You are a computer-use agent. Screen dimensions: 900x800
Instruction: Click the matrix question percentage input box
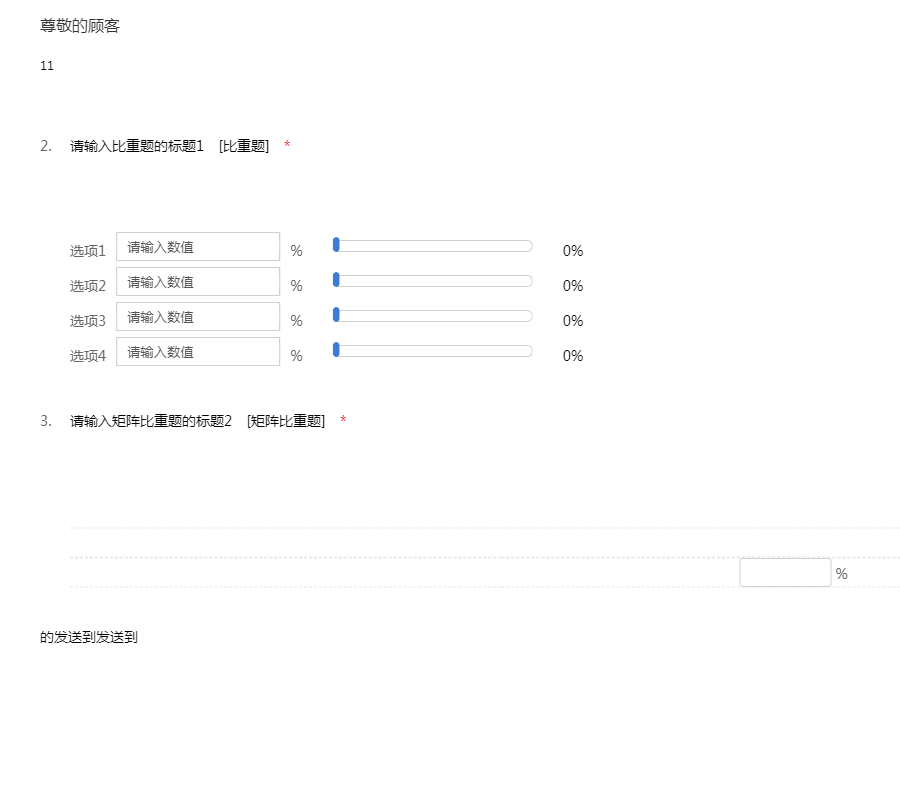click(x=785, y=573)
